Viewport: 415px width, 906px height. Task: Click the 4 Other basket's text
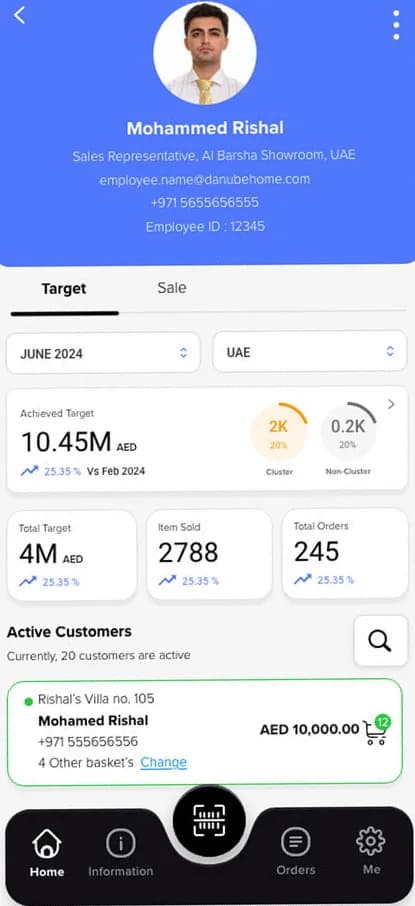tap(86, 762)
